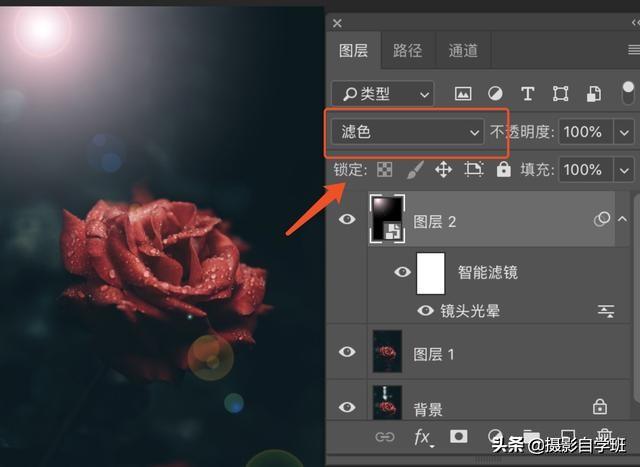Lock all padlock icon next to 锁定

tap(503, 169)
